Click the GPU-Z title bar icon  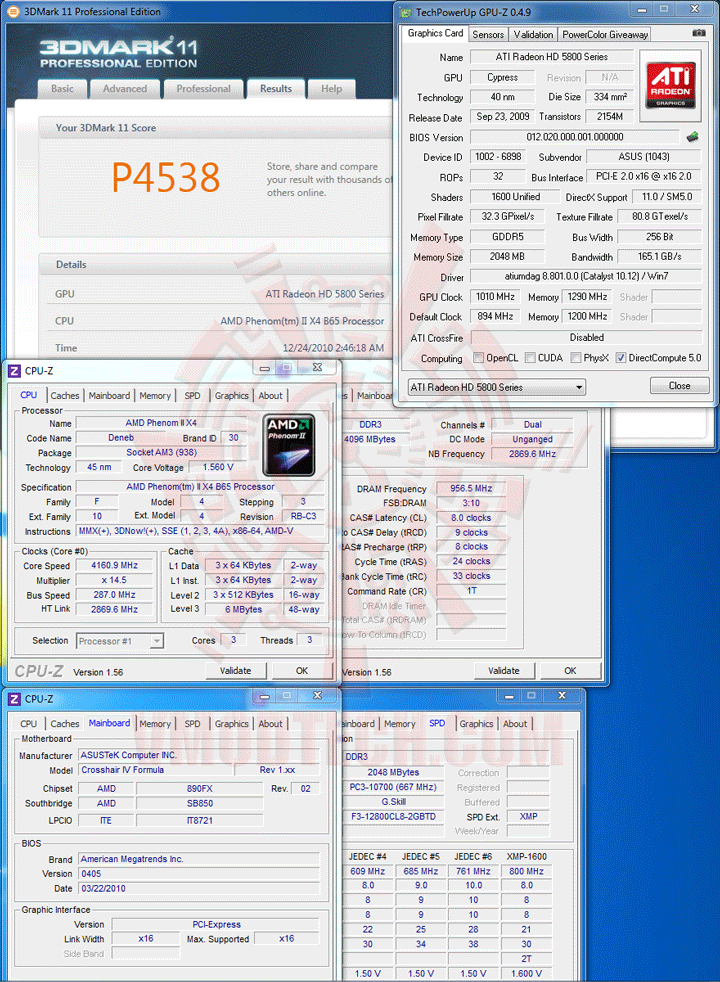[406, 12]
